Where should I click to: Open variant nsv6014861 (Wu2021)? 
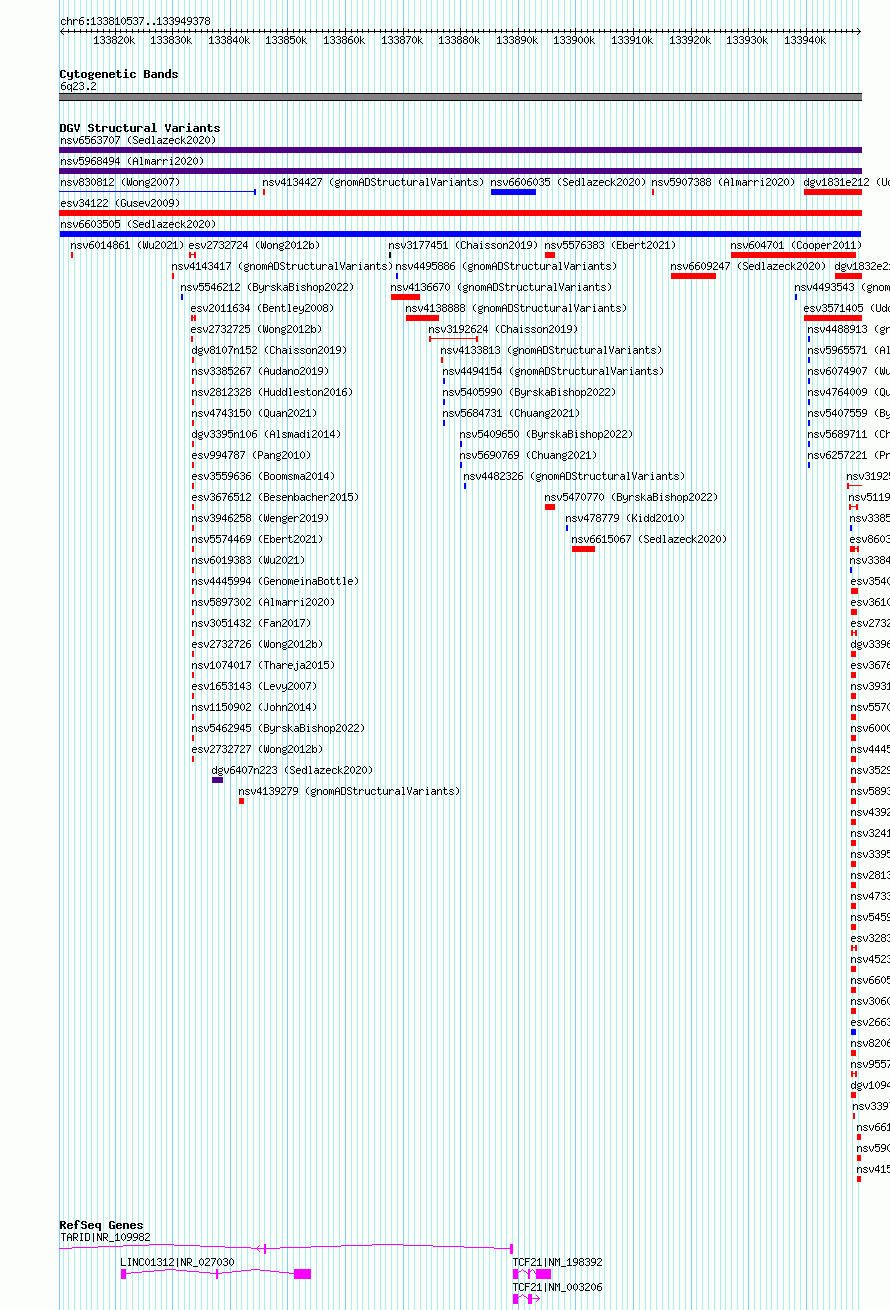pos(128,245)
